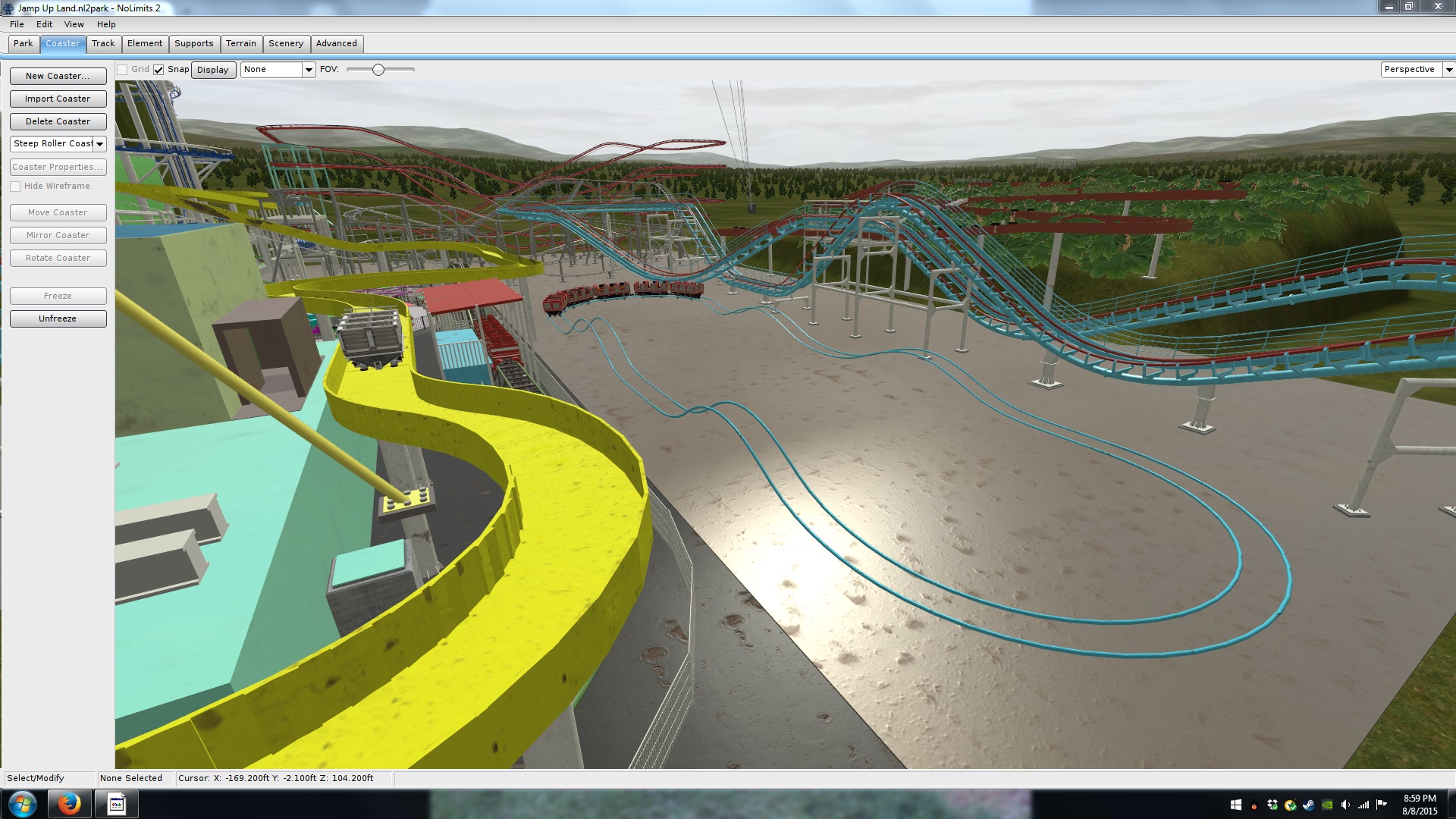This screenshot has height=819, width=1456.
Task: Switch to the Track tab
Action: [x=103, y=44]
